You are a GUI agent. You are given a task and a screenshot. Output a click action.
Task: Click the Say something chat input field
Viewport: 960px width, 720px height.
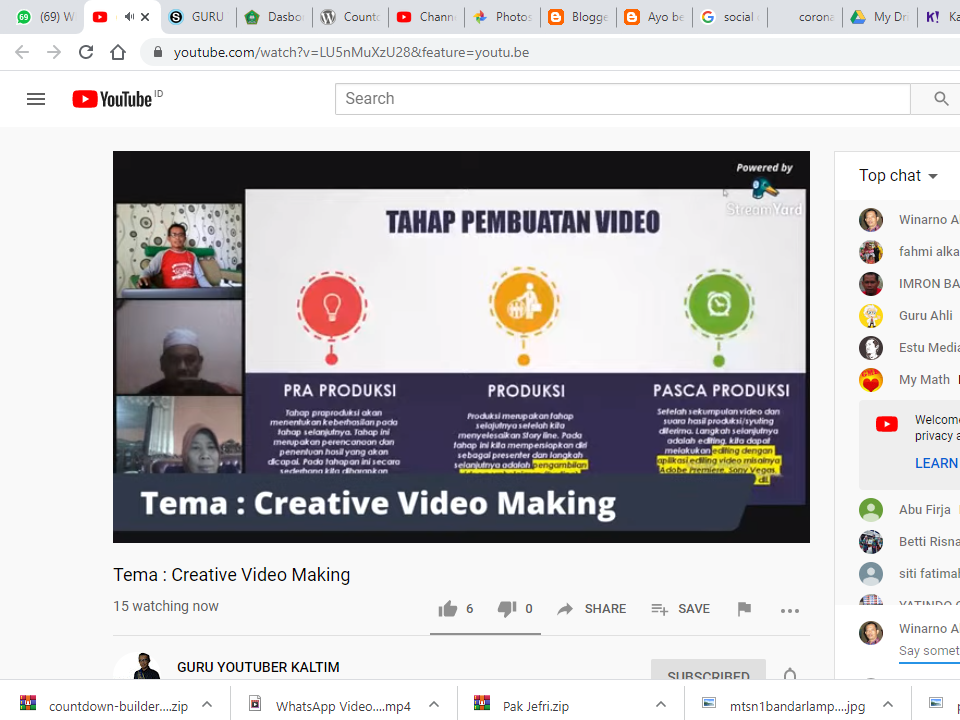pyautogui.click(x=928, y=650)
